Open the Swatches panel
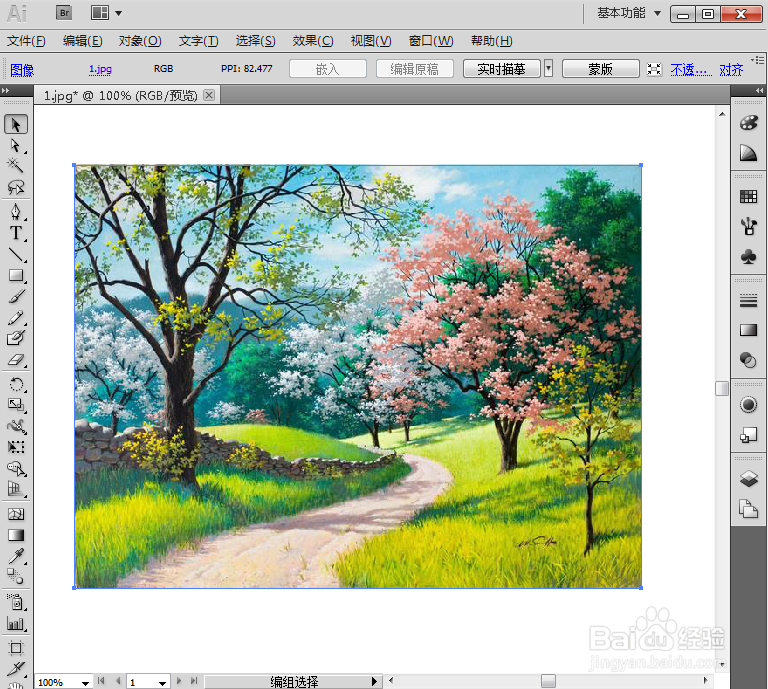Viewport: 768px width, 689px height. 748,197
